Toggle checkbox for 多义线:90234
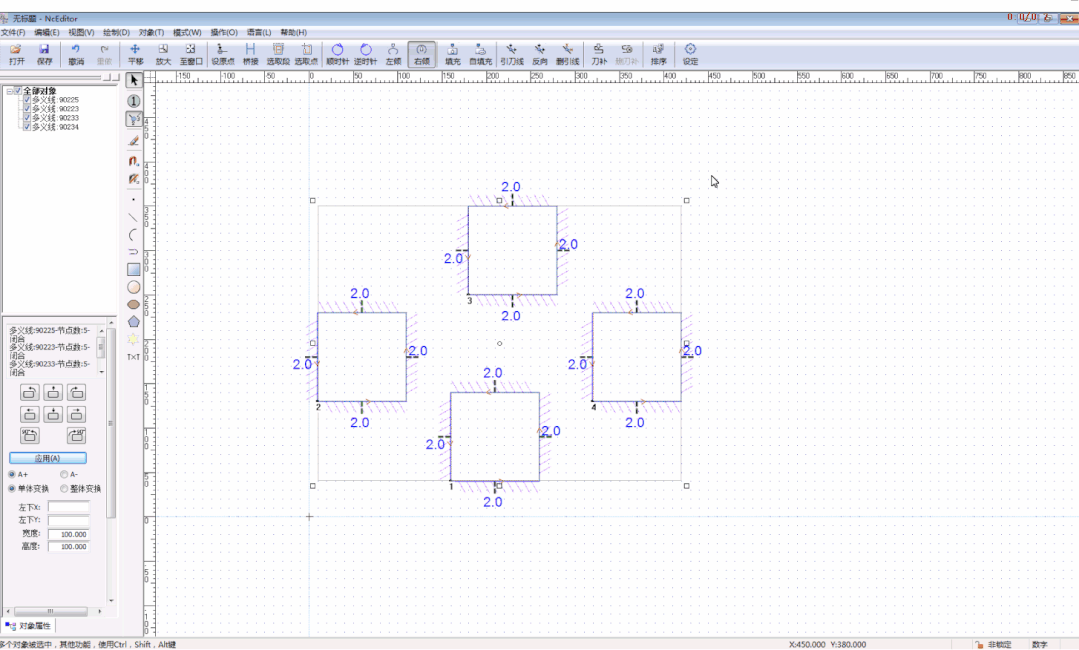1079x650 pixels. click(27, 127)
